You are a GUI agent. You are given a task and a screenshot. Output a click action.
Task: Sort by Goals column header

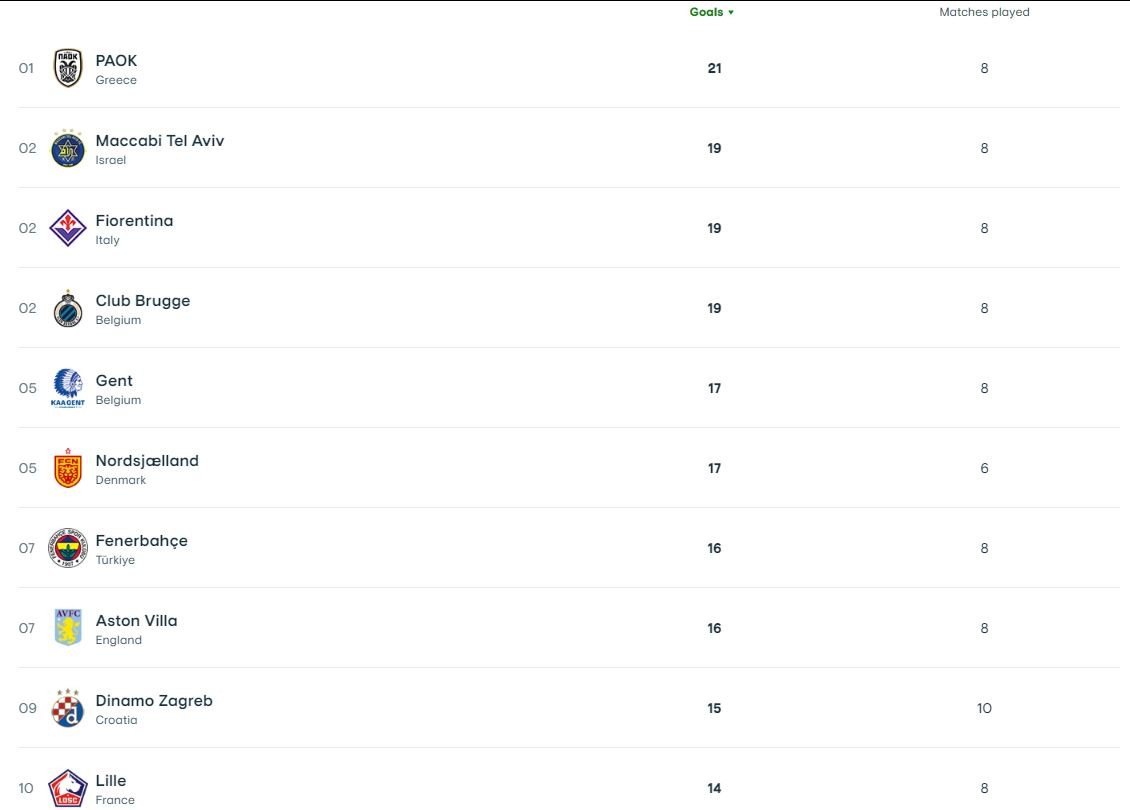pyautogui.click(x=706, y=12)
